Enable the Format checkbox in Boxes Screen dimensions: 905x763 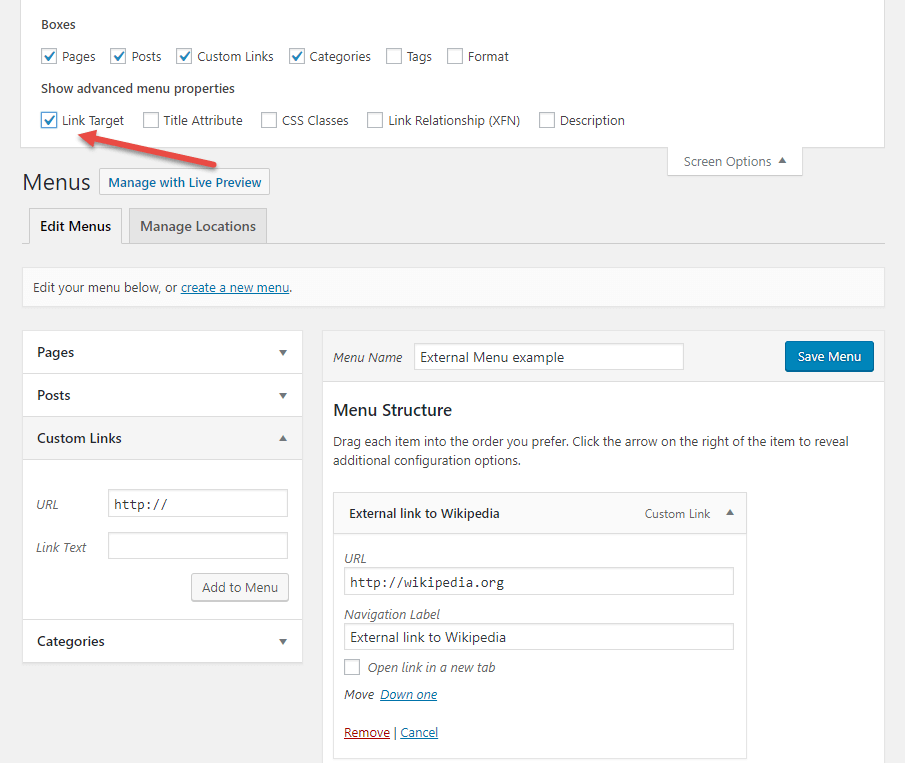point(455,56)
